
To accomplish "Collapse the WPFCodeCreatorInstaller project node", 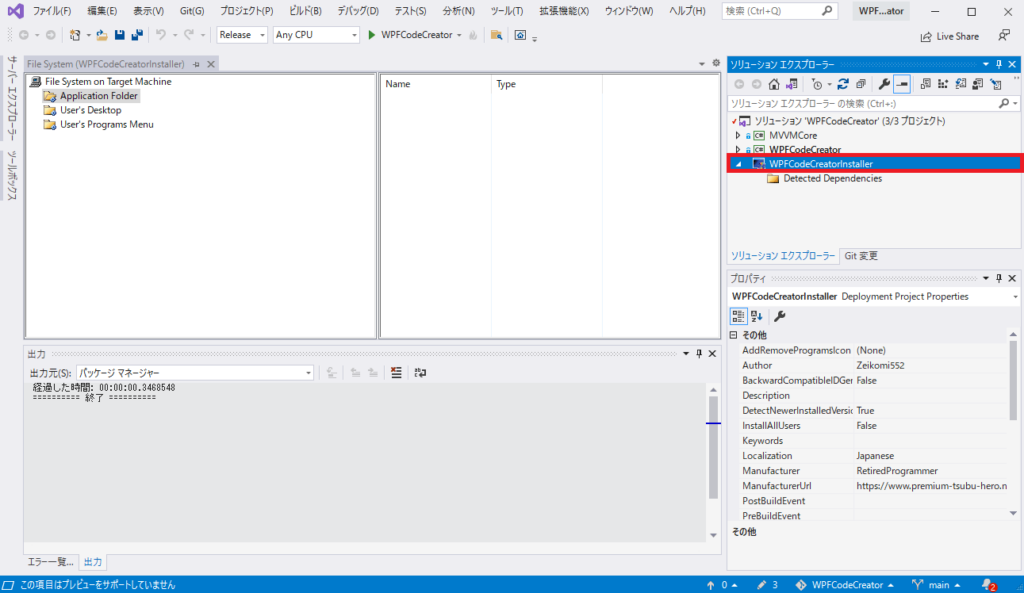I will pyautogui.click(x=739, y=164).
